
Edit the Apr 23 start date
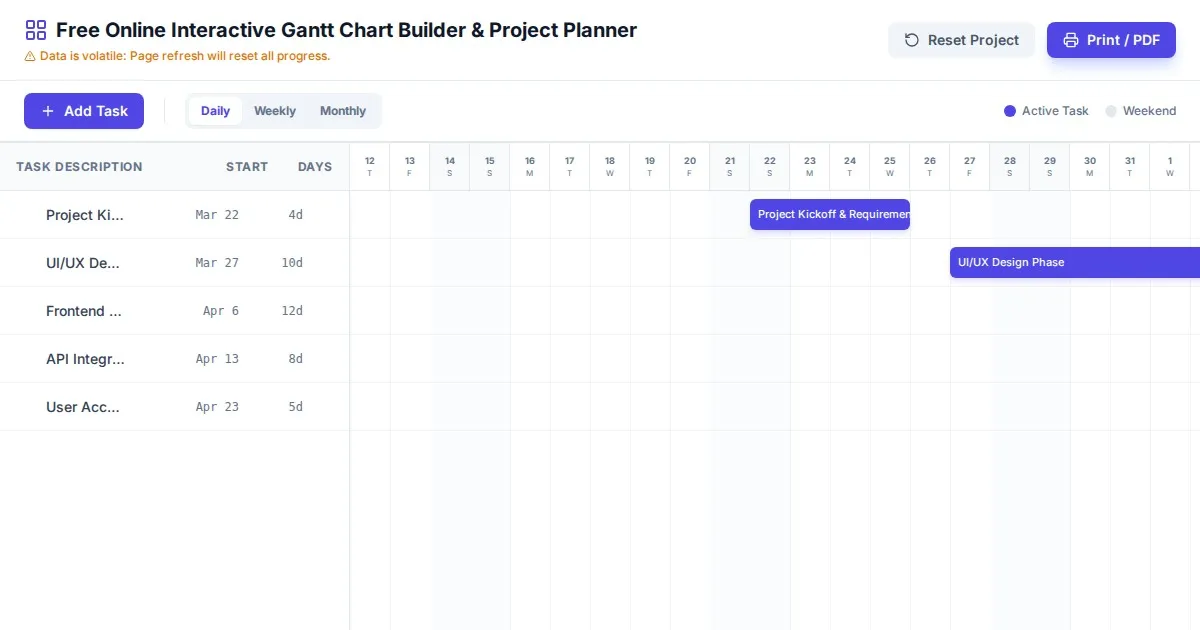(217, 407)
